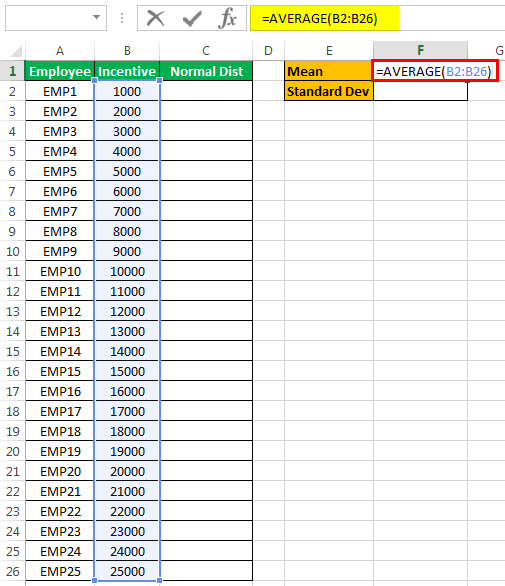This screenshot has height=586, width=505.
Task: Select the EMP25 cell
Action: (x=60, y=571)
